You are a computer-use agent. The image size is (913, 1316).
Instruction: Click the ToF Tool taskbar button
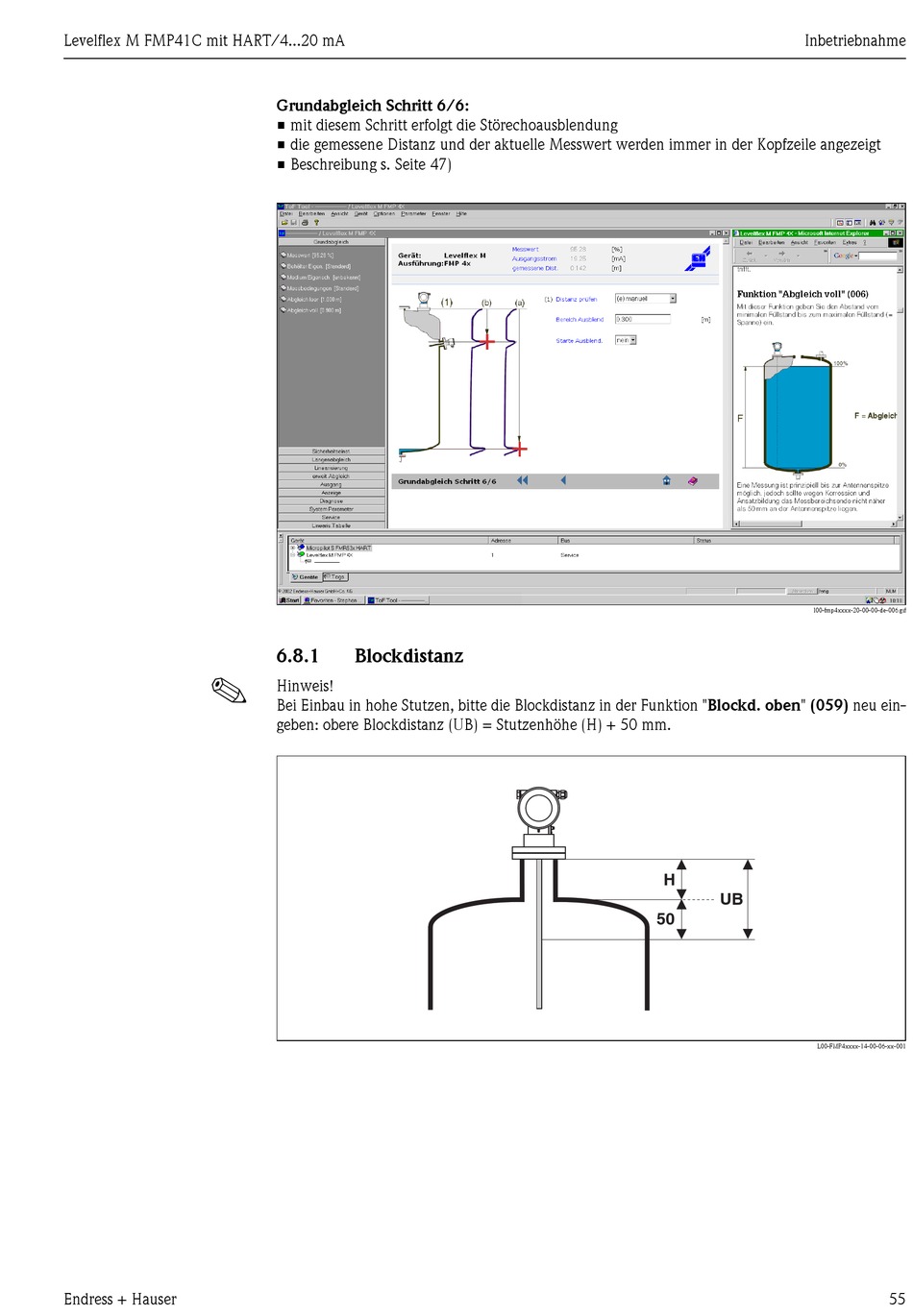click(x=397, y=600)
